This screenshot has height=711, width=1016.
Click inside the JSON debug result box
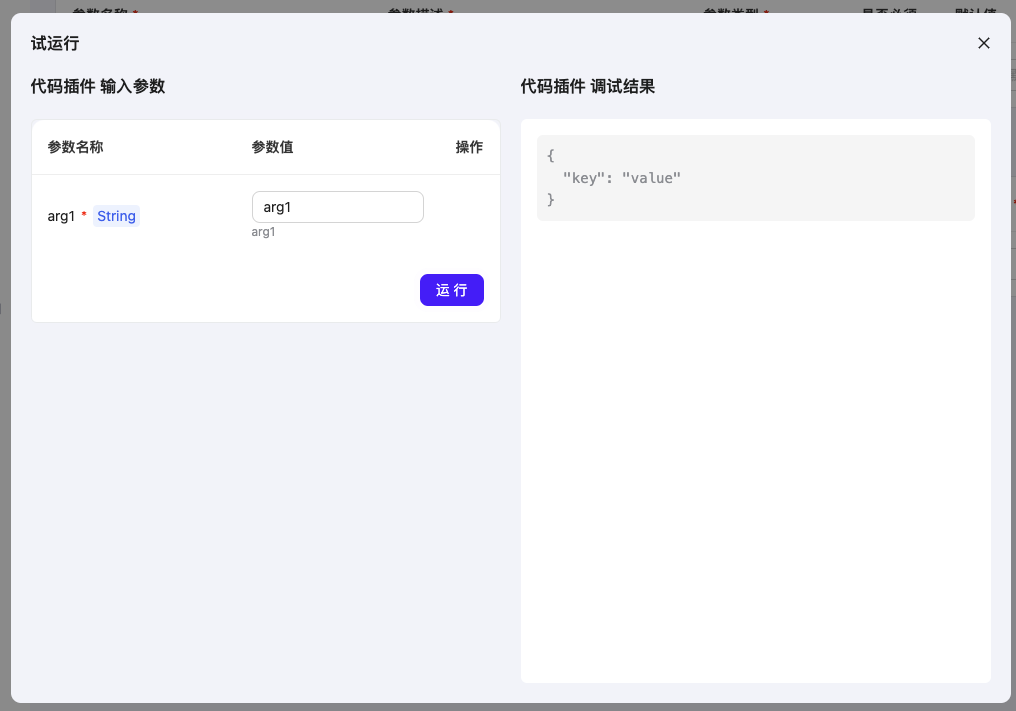[x=756, y=177]
